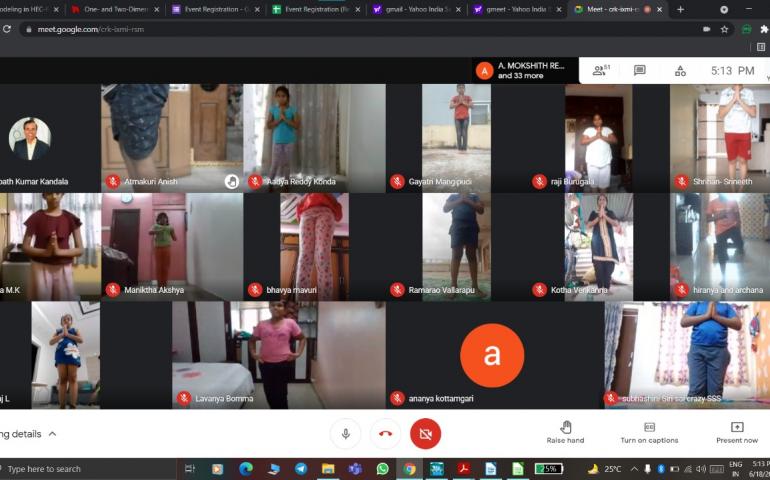Image resolution: width=770 pixels, height=480 pixels.
Task: Click the profile photo of Kumar Kandala
Action: [x=29, y=139]
